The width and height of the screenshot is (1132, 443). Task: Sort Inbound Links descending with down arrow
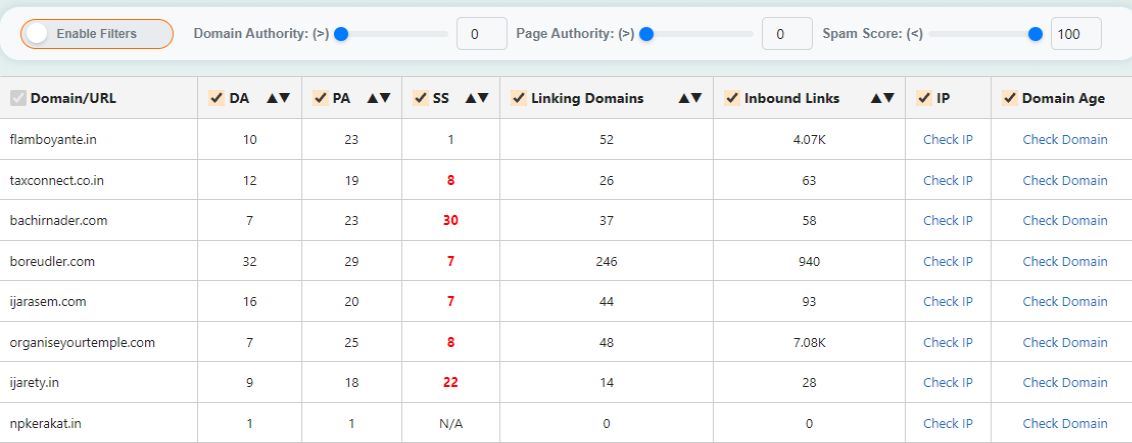tap(888, 98)
